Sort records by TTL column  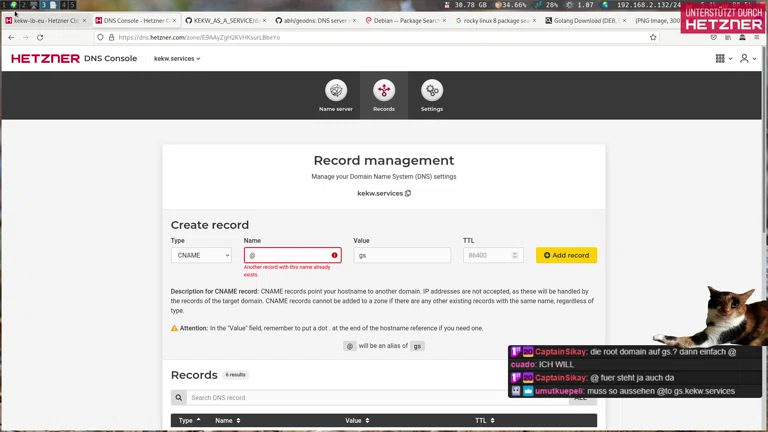click(x=485, y=420)
